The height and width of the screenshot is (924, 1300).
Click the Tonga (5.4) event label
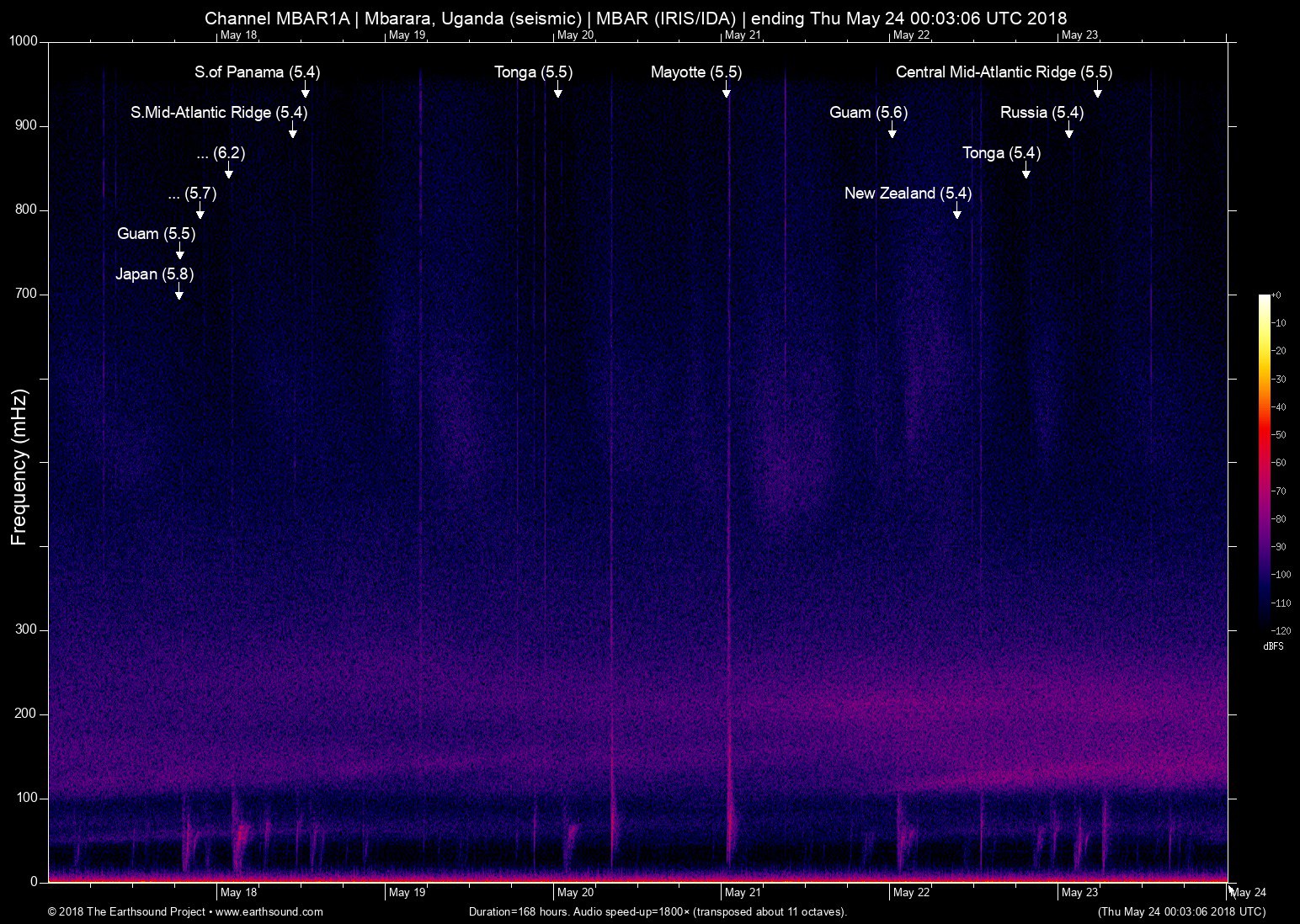point(1001,153)
